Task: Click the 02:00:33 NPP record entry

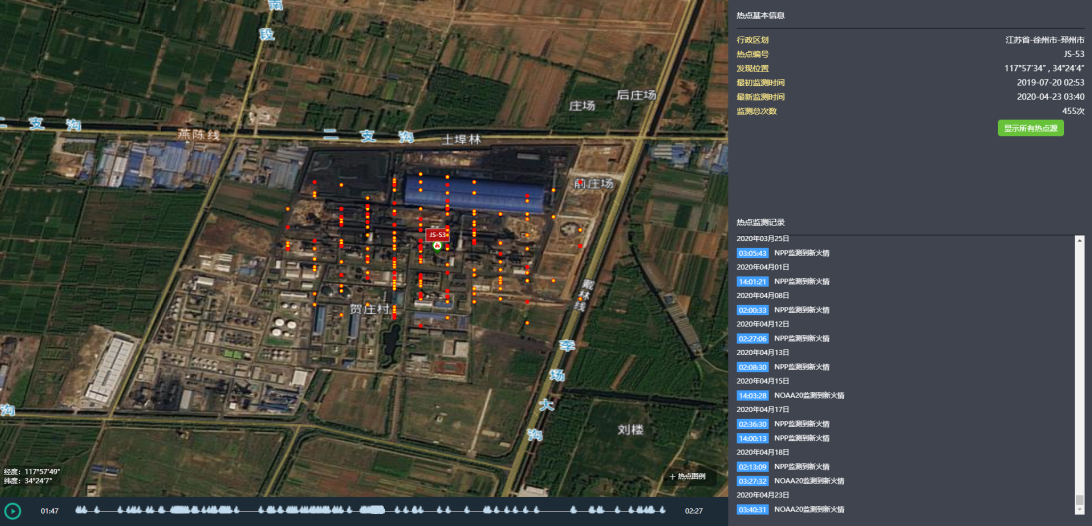Action: click(752, 310)
